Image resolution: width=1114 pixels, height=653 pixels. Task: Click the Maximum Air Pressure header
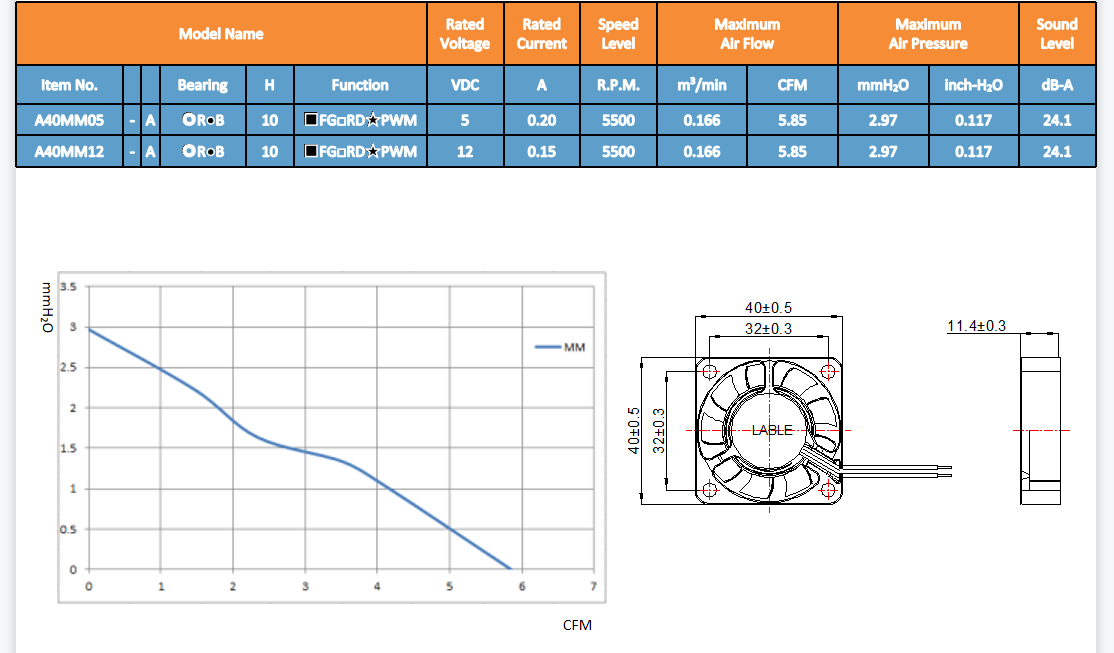coord(928,34)
